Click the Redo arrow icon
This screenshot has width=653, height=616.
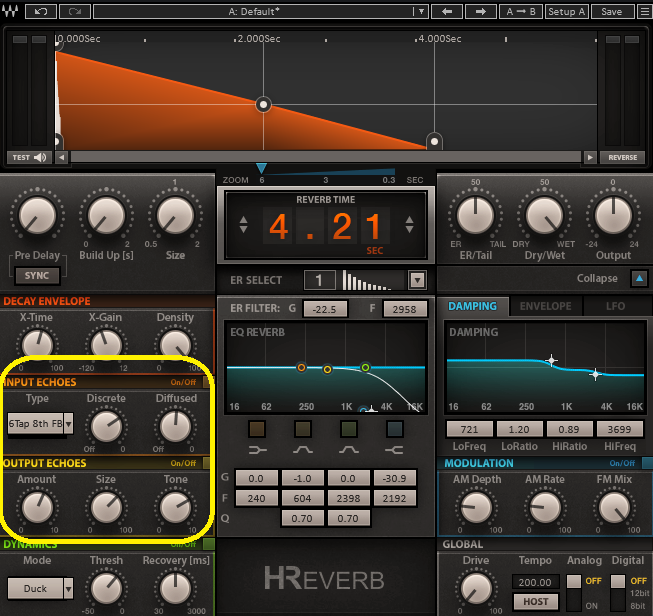(x=74, y=11)
